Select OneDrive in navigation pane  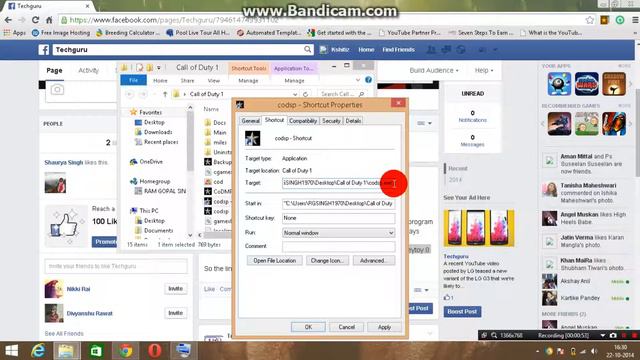coord(151,162)
